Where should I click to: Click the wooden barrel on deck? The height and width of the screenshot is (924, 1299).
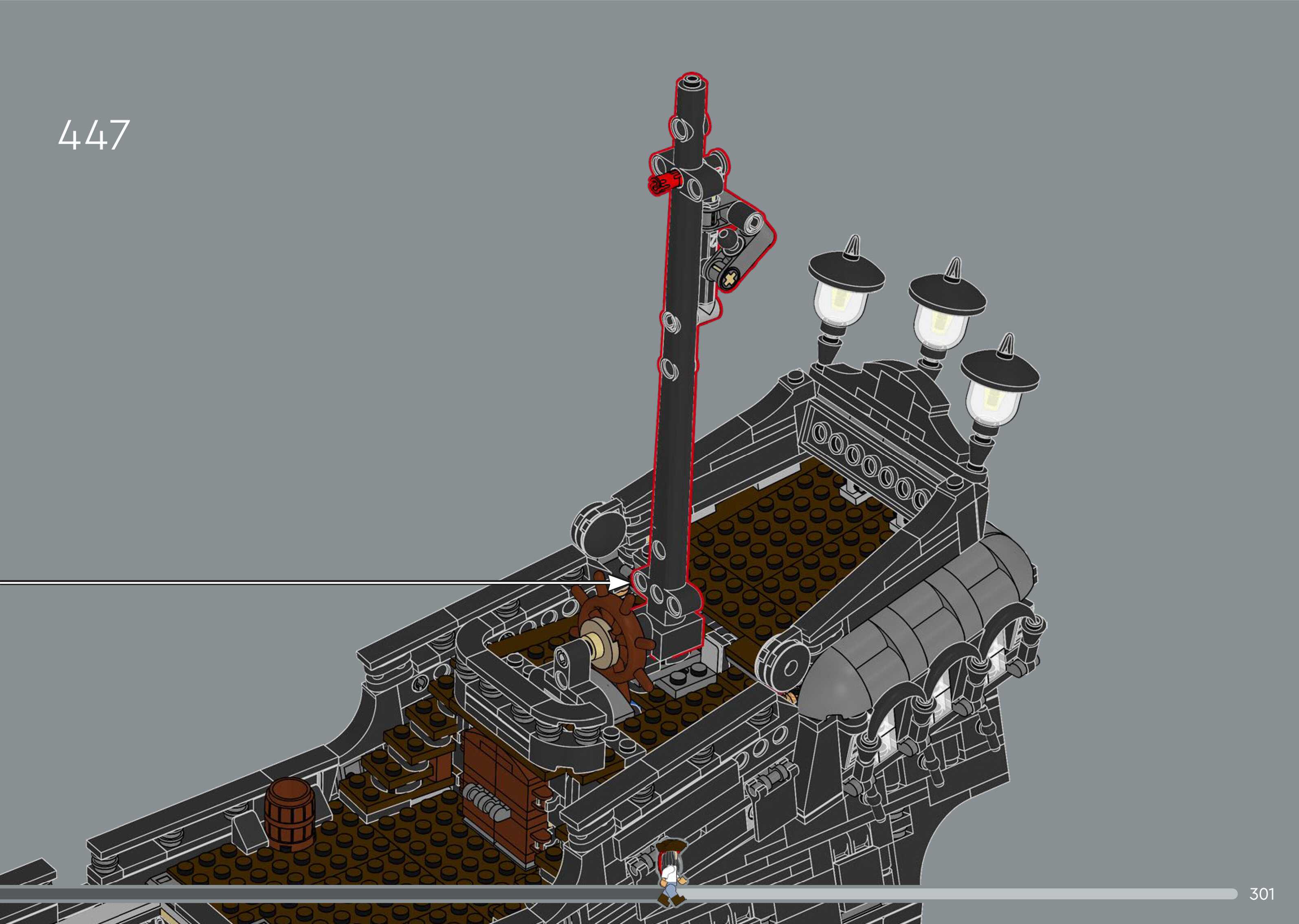[x=290, y=815]
